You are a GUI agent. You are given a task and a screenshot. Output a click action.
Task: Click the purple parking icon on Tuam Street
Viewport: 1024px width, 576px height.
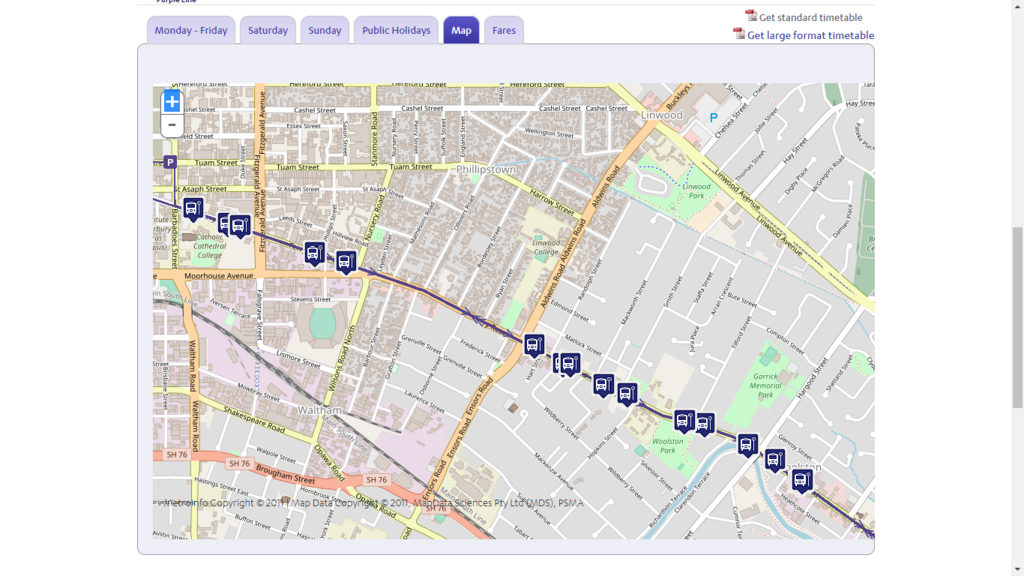pyautogui.click(x=170, y=163)
